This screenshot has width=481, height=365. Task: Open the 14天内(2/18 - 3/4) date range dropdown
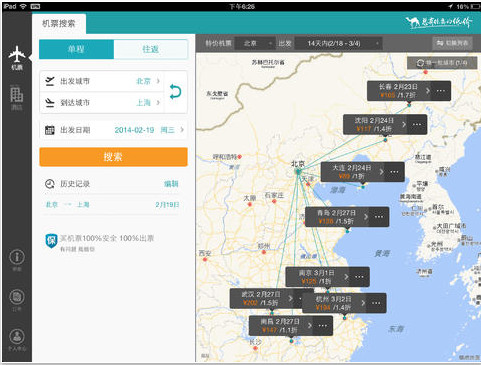pyautogui.click(x=339, y=43)
